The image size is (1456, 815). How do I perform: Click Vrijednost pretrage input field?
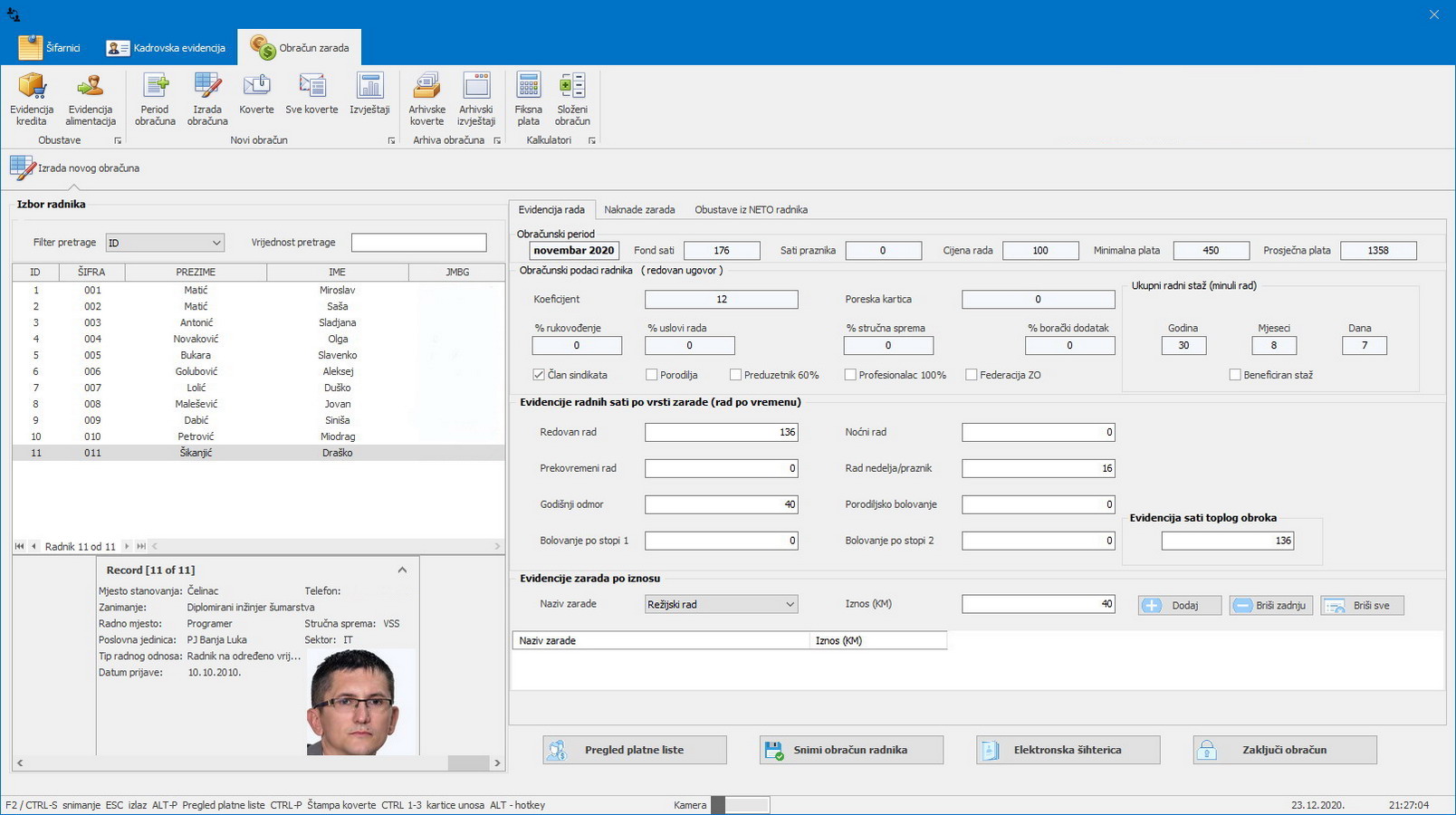click(418, 243)
